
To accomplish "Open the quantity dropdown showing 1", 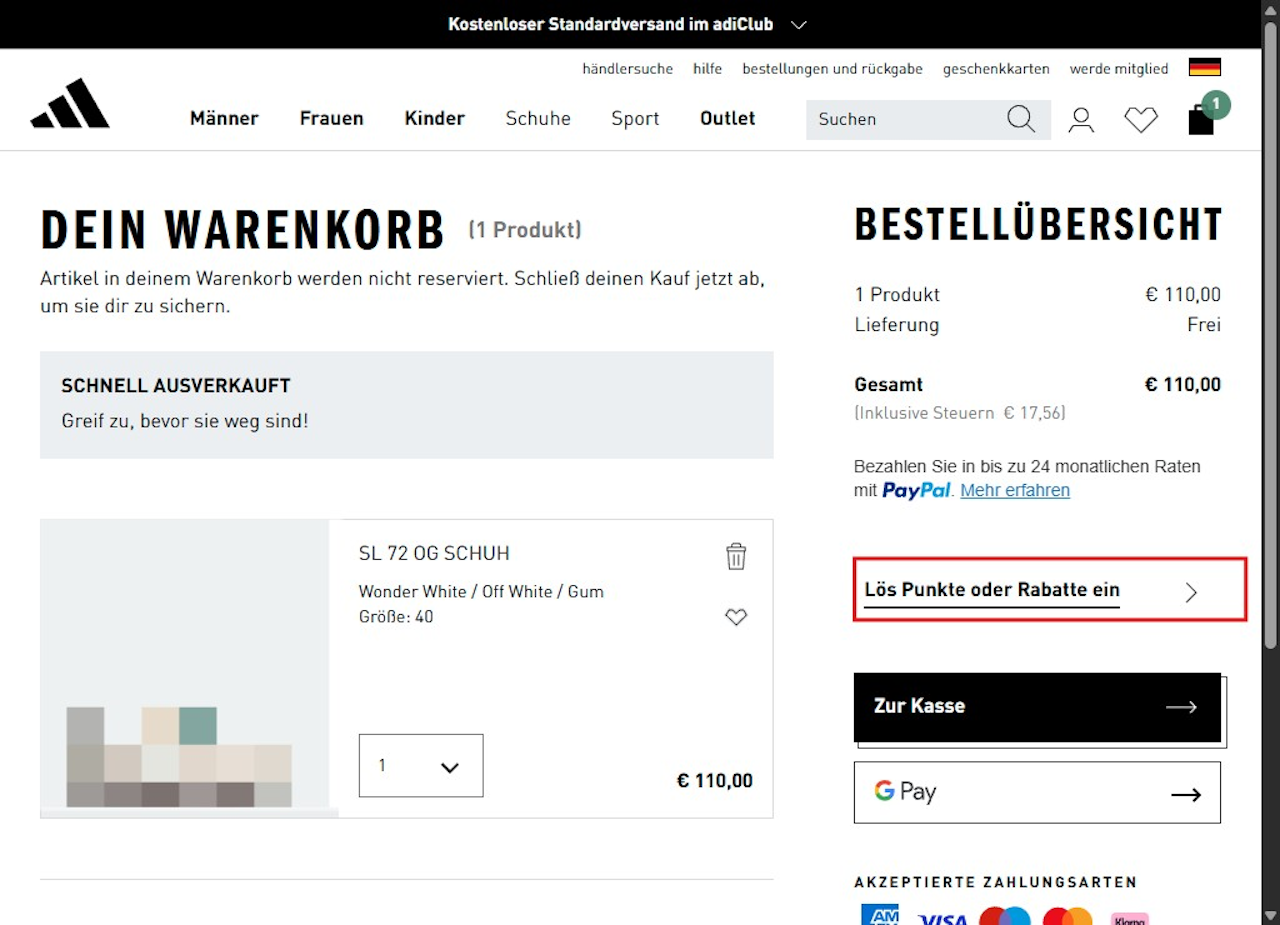I will coord(421,766).
